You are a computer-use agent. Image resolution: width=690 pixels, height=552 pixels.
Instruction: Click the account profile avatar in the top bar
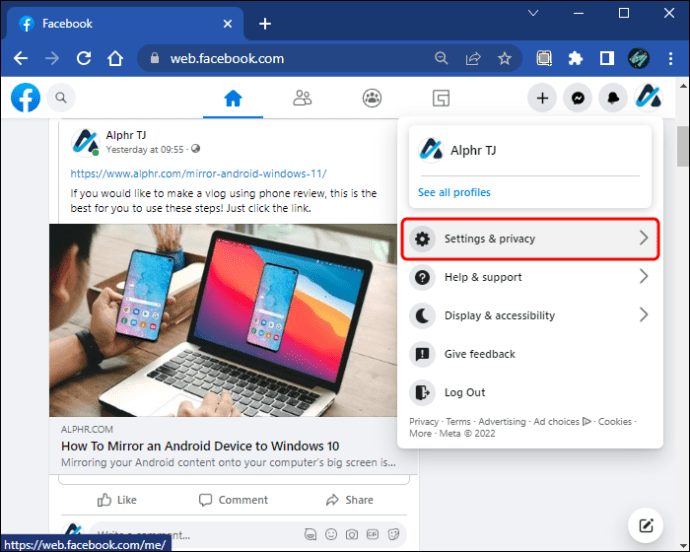[x=649, y=97]
